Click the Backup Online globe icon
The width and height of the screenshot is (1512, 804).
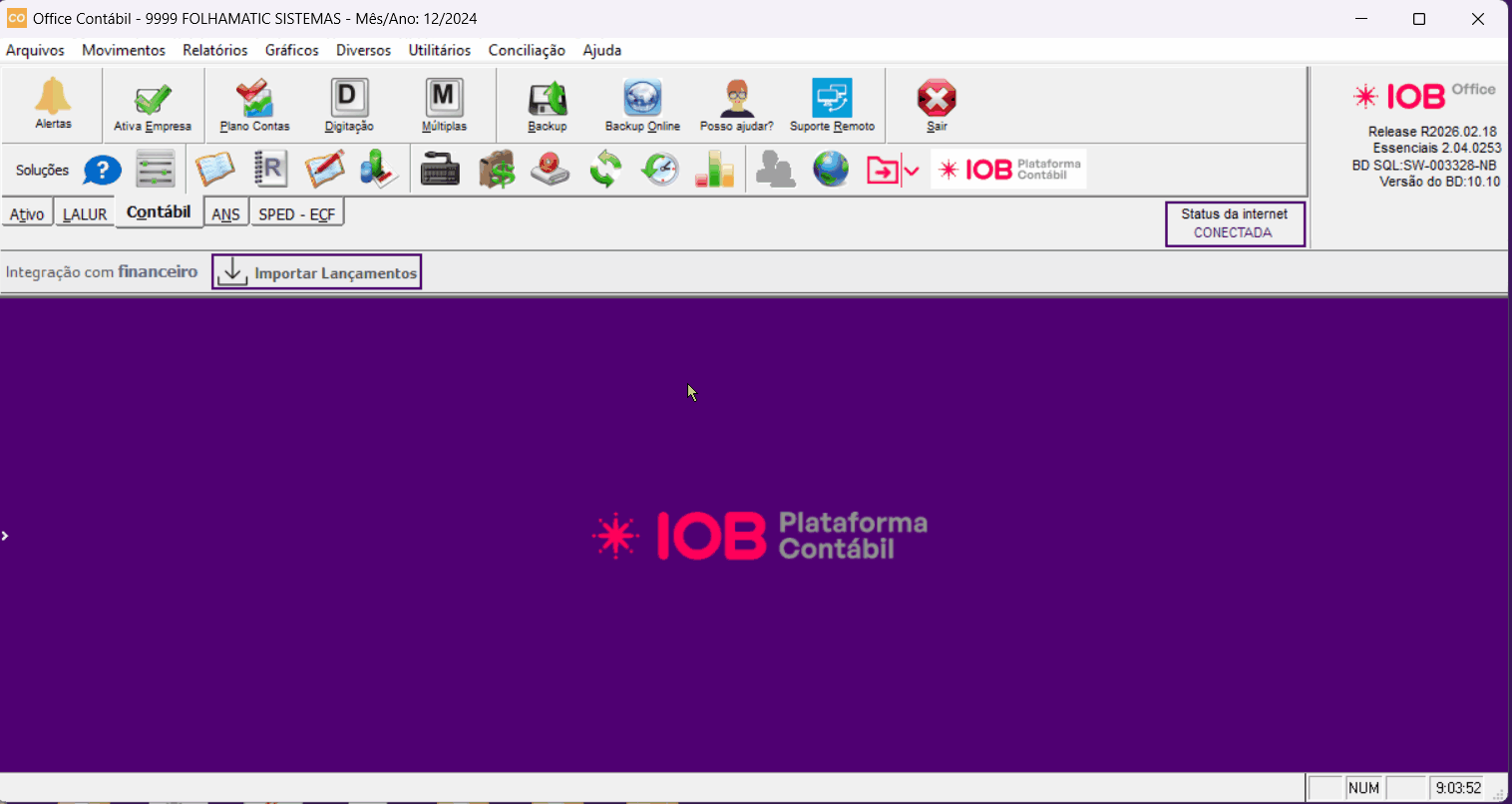pyautogui.click(x=642, y=105)
